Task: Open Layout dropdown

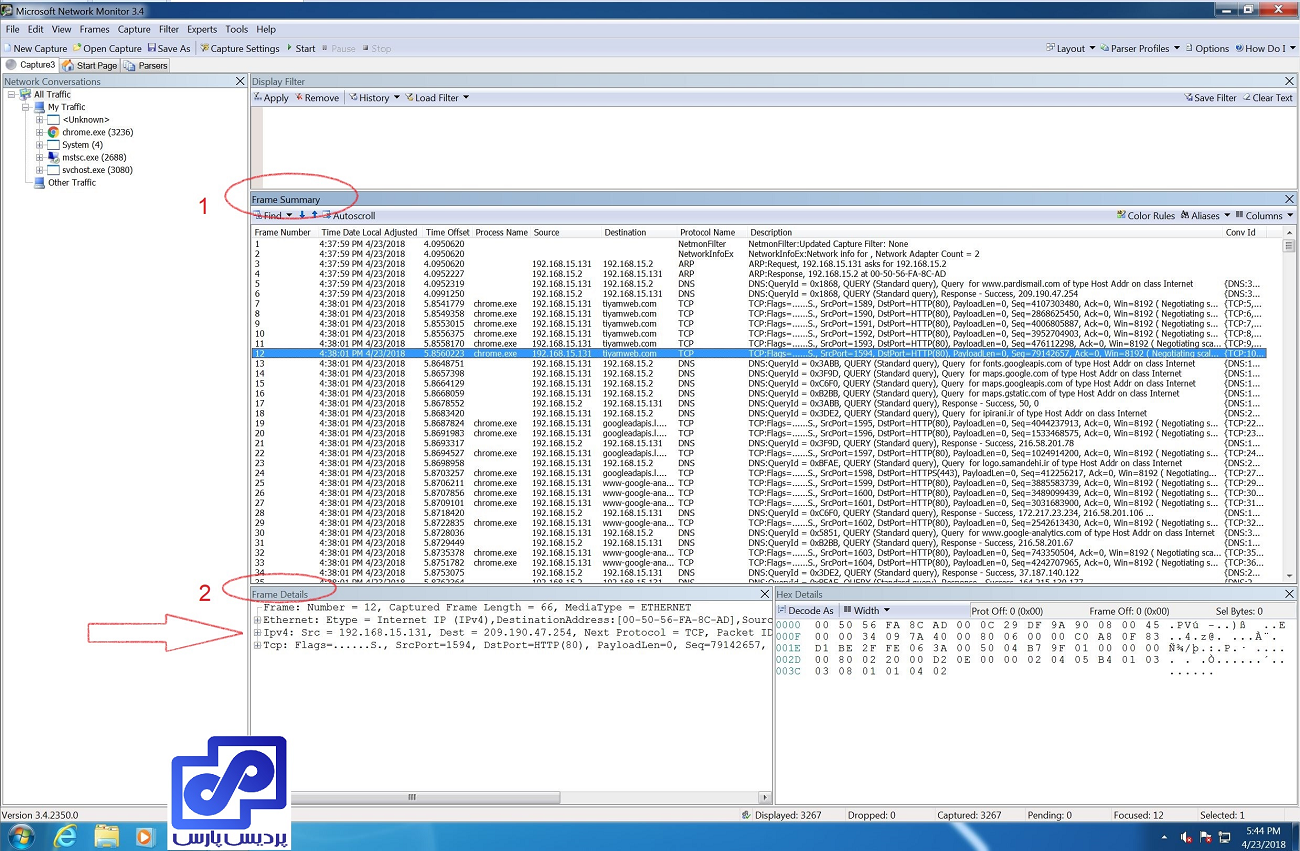Action: click(1070, 48)
